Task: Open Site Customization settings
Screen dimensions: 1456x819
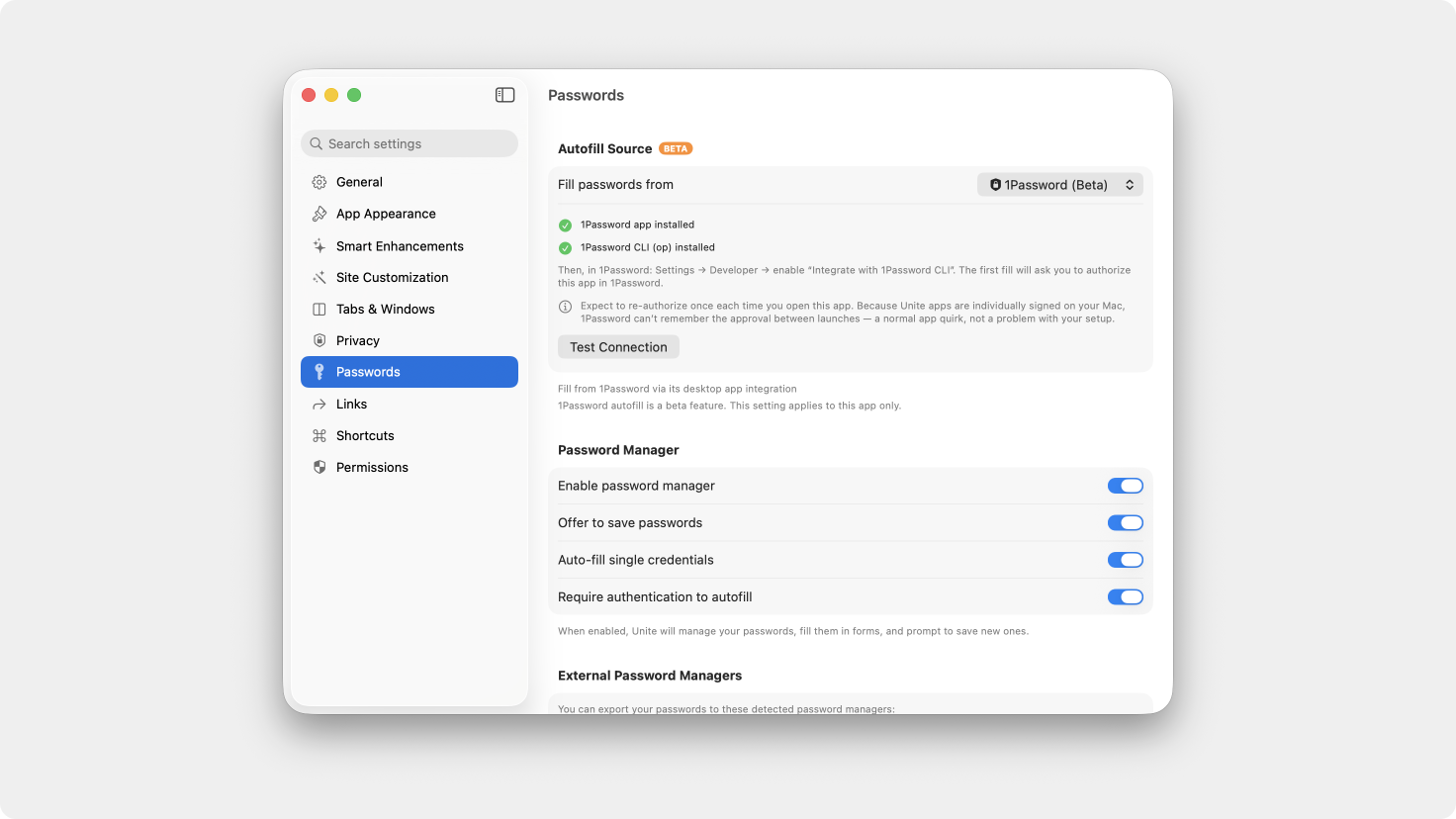Action: [409, 278]
